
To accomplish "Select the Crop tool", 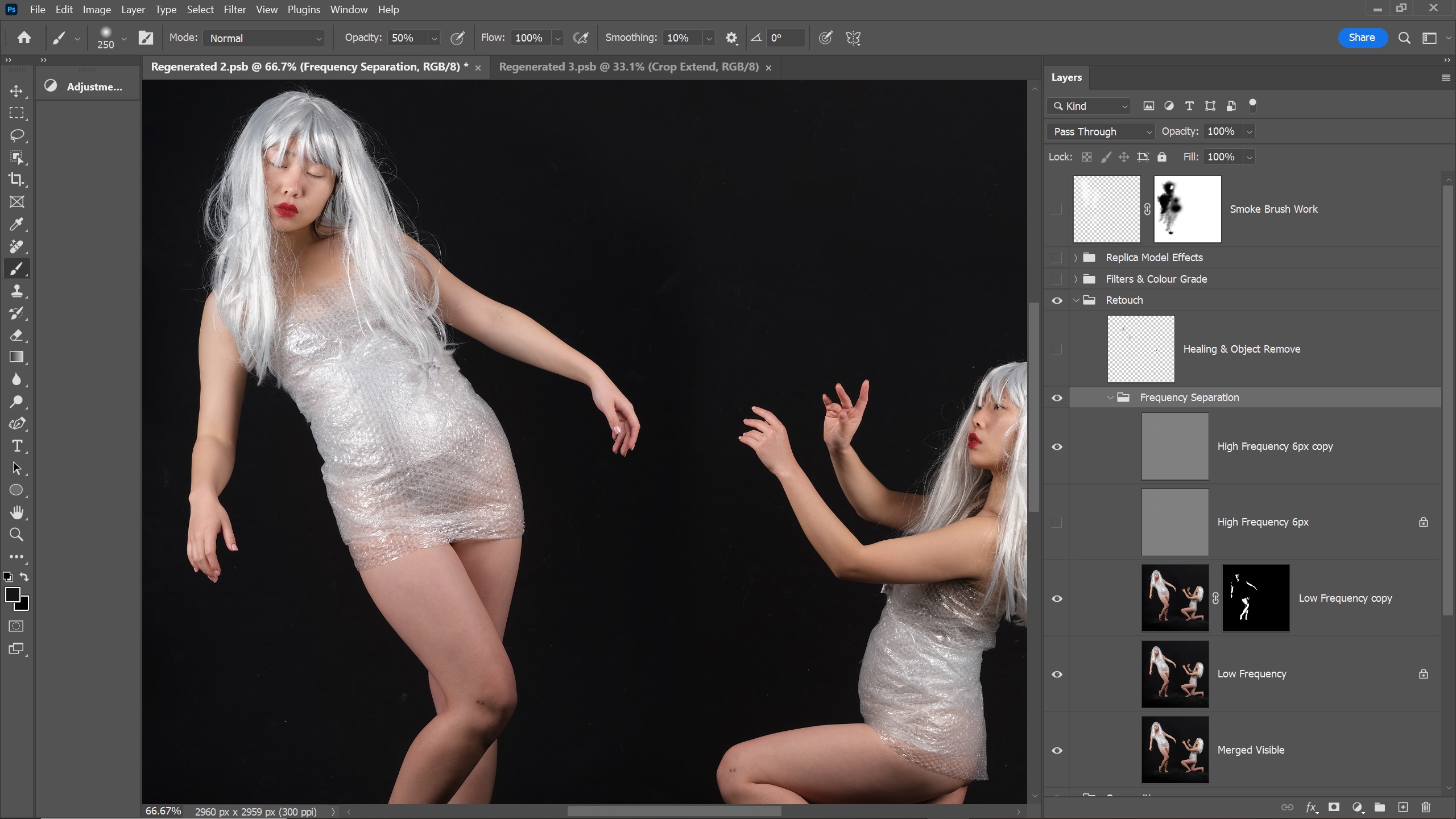I will pos(16,180).
